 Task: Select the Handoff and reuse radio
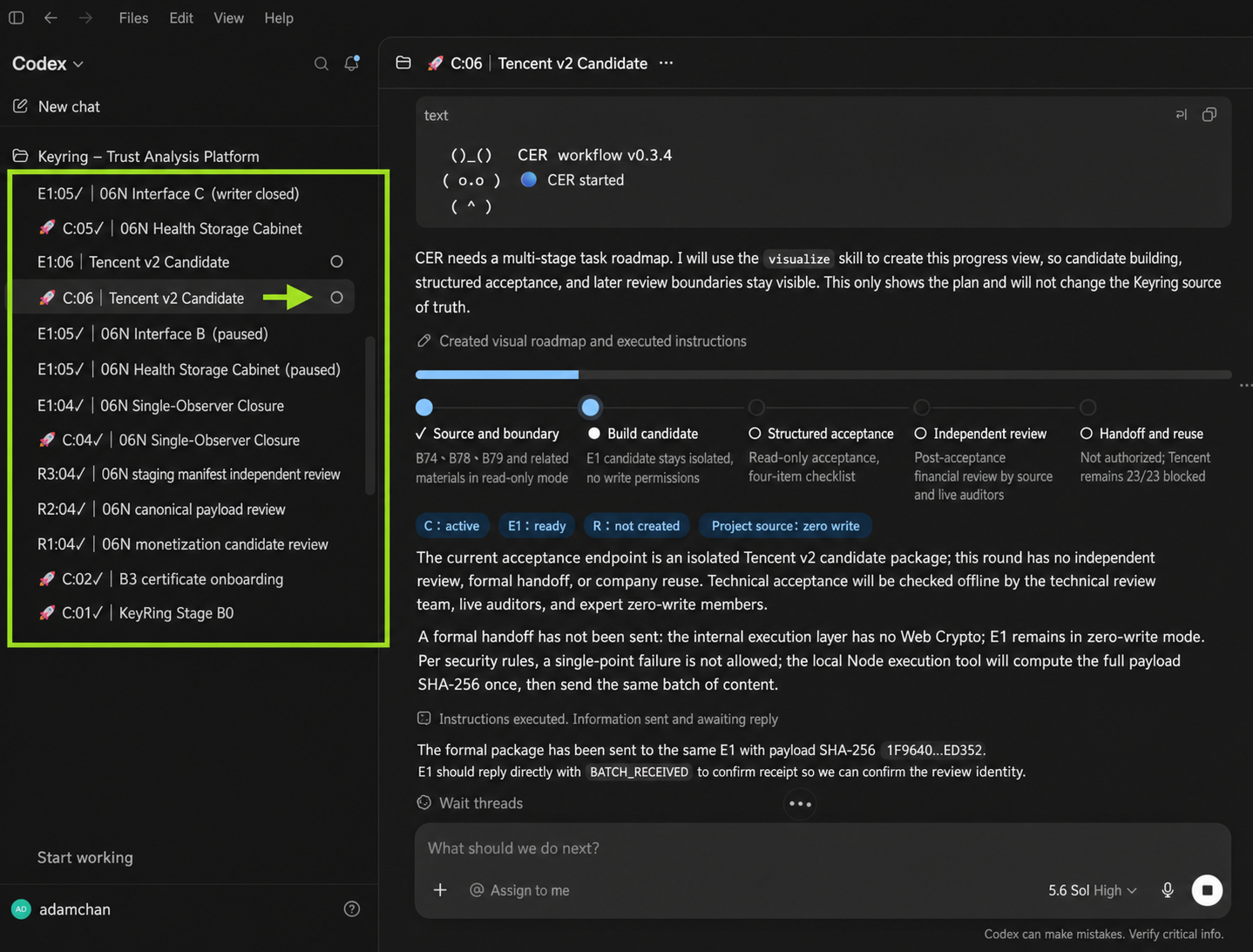[x=1086, y=433]
